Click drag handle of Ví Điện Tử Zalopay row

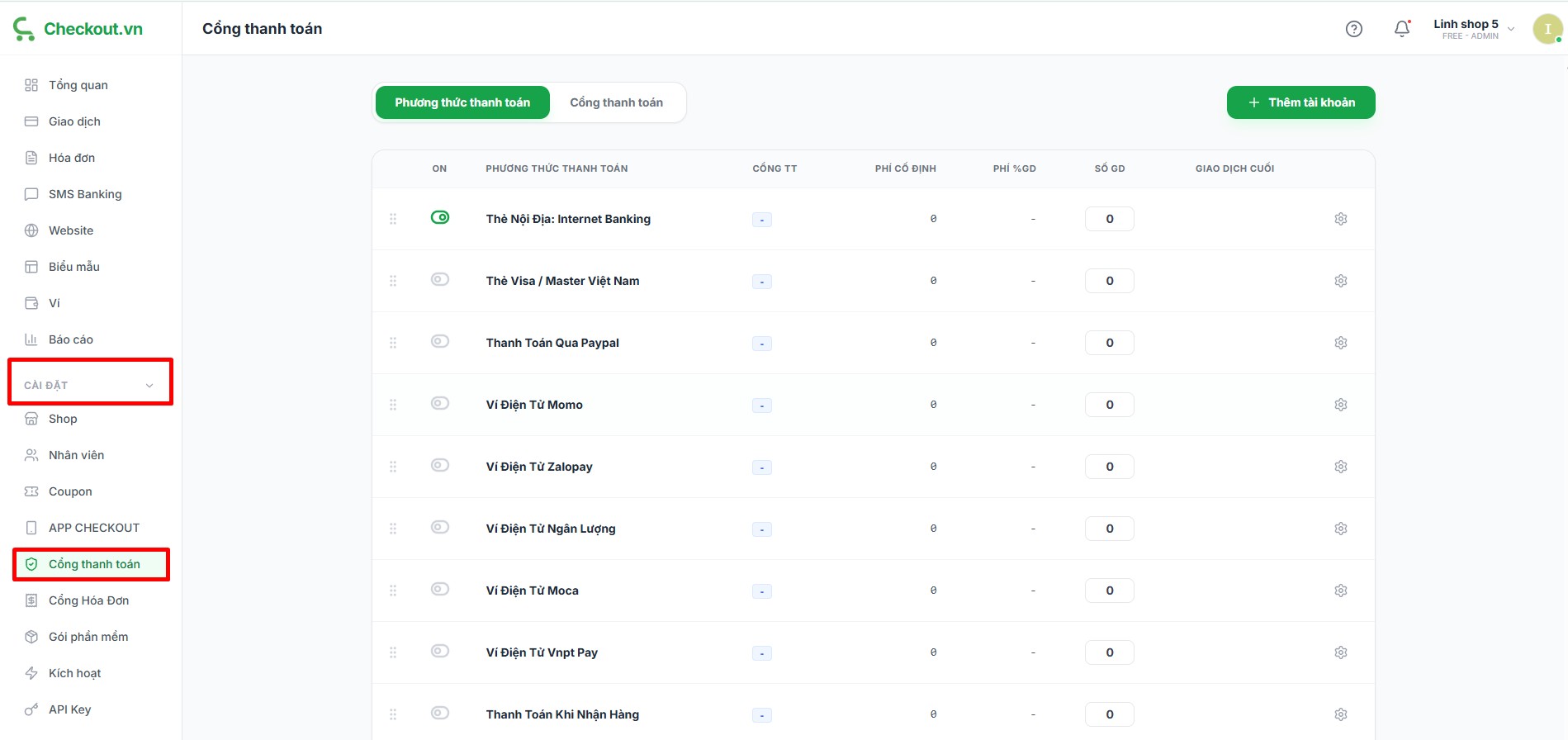[393, 467]
